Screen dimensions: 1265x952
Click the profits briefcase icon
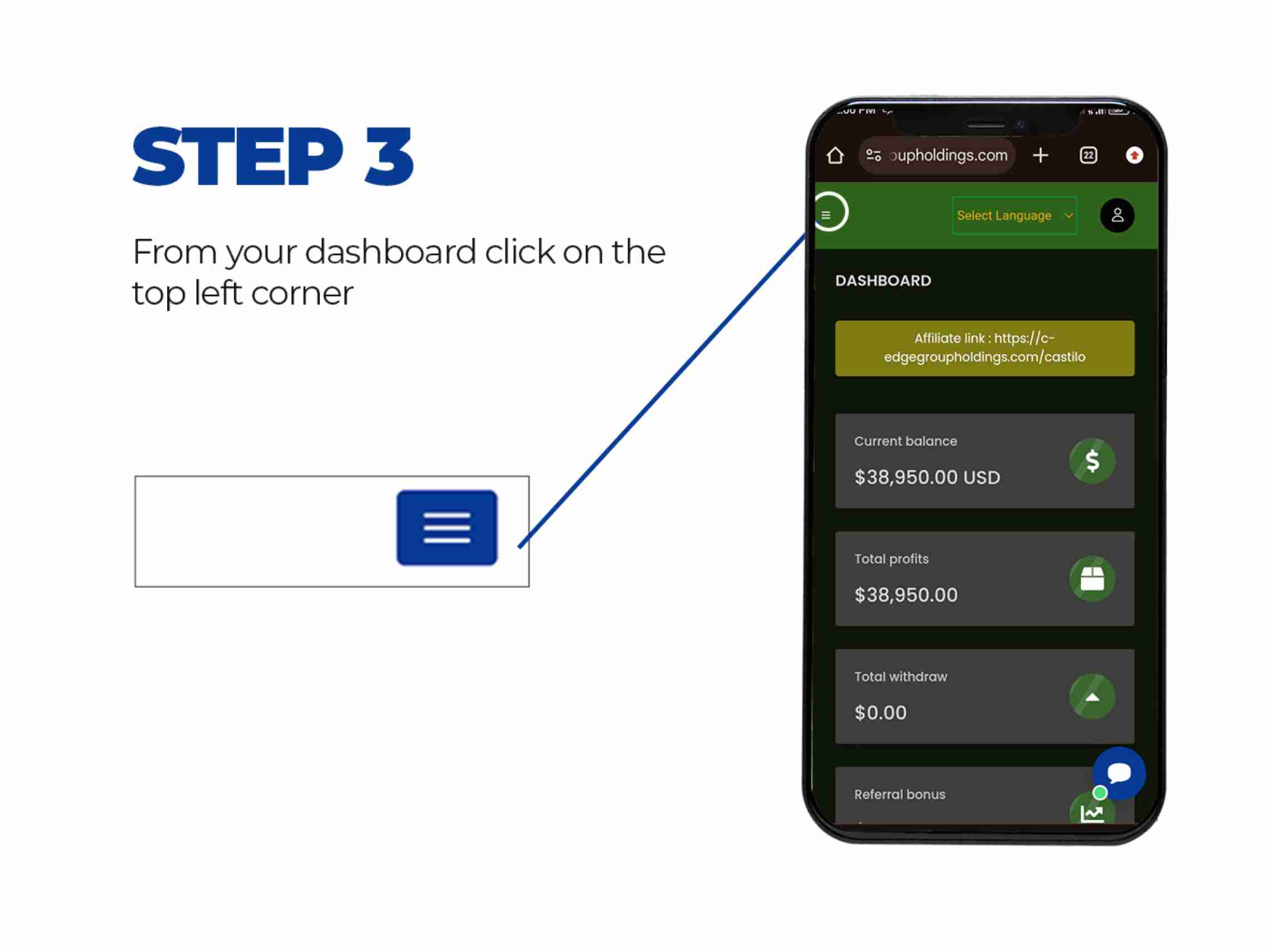(x=1091, y=578)
